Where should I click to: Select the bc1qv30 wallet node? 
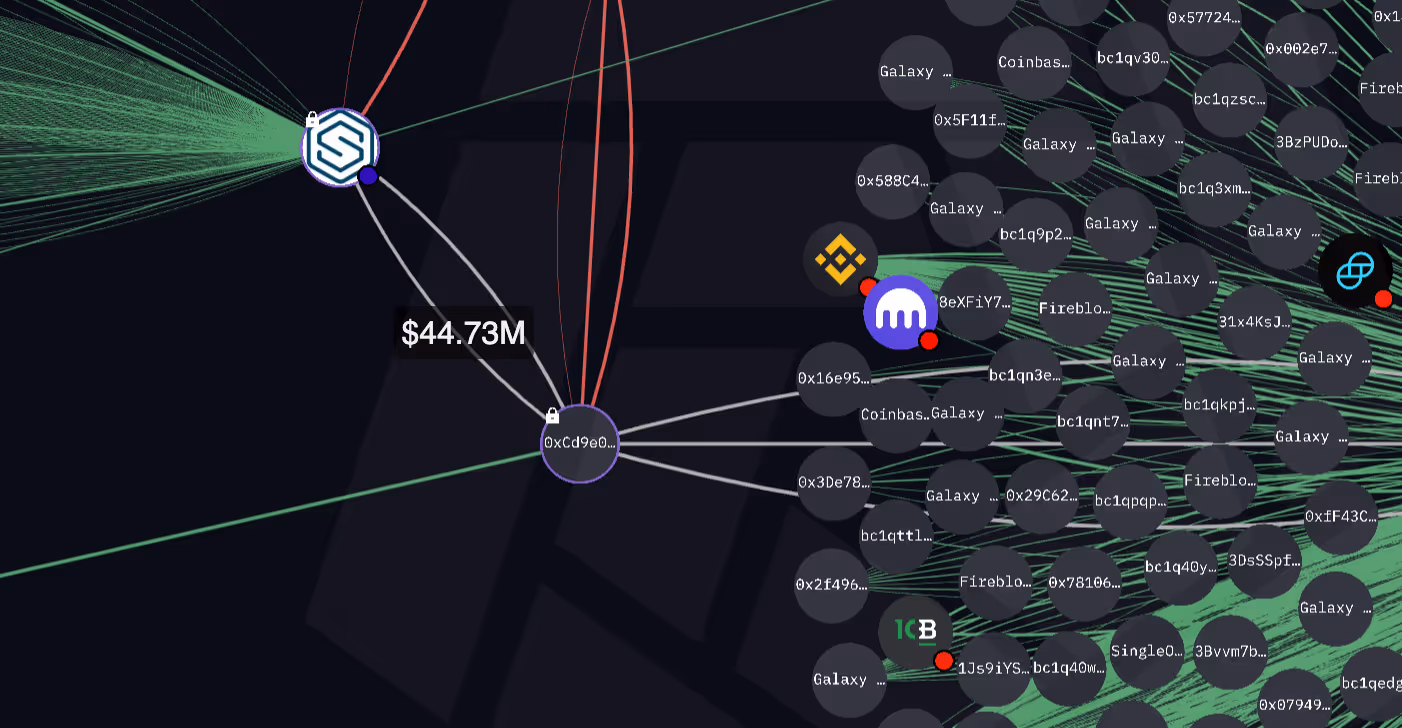coord(1131,58)
